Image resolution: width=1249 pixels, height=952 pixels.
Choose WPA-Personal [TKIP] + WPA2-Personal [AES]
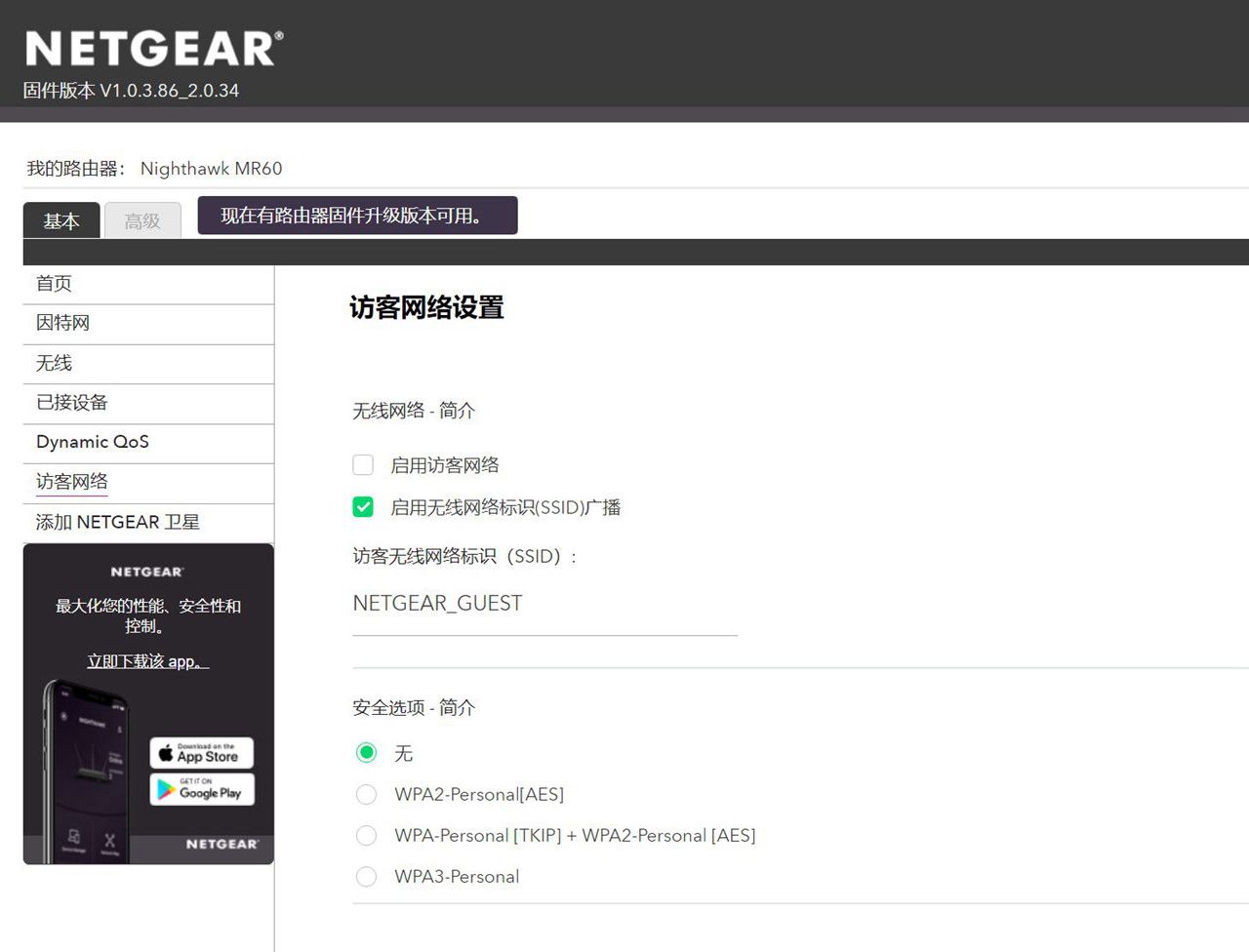[x=367, y=835]
